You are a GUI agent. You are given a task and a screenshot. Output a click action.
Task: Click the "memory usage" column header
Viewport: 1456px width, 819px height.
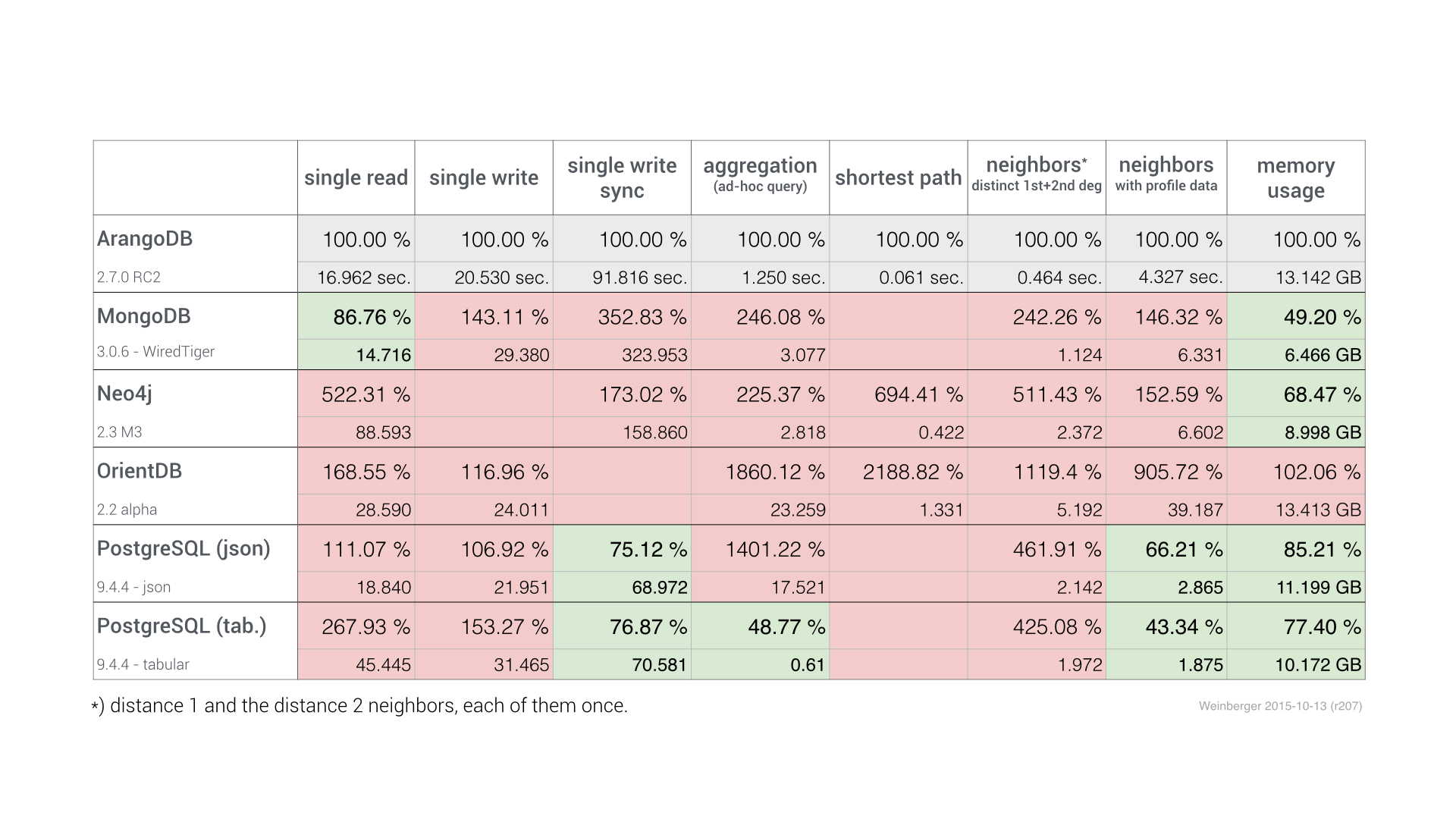pyautogui.click(x=1295, y=177)
